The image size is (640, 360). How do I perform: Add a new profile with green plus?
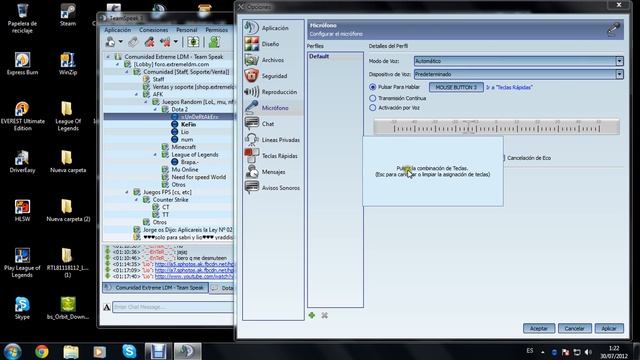312,315
